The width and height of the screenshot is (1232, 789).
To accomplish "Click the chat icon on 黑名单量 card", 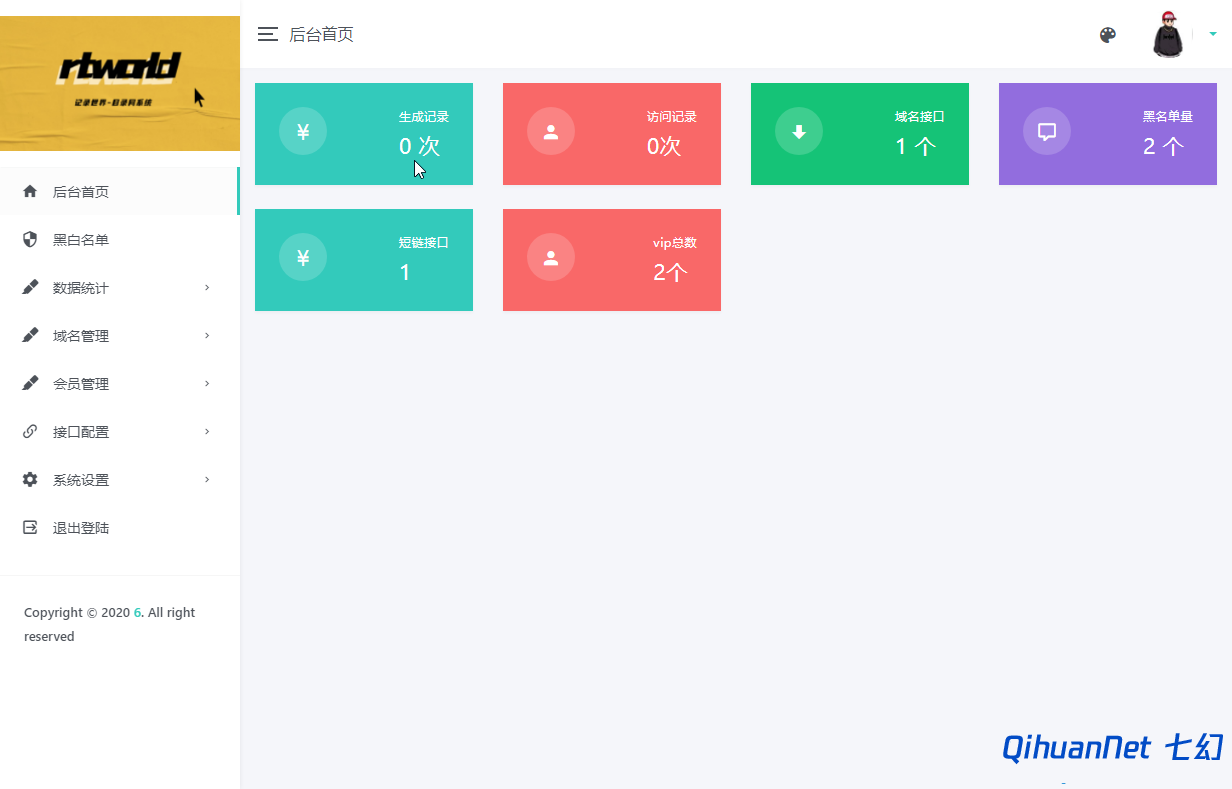I will click(x=1047, y=131).
